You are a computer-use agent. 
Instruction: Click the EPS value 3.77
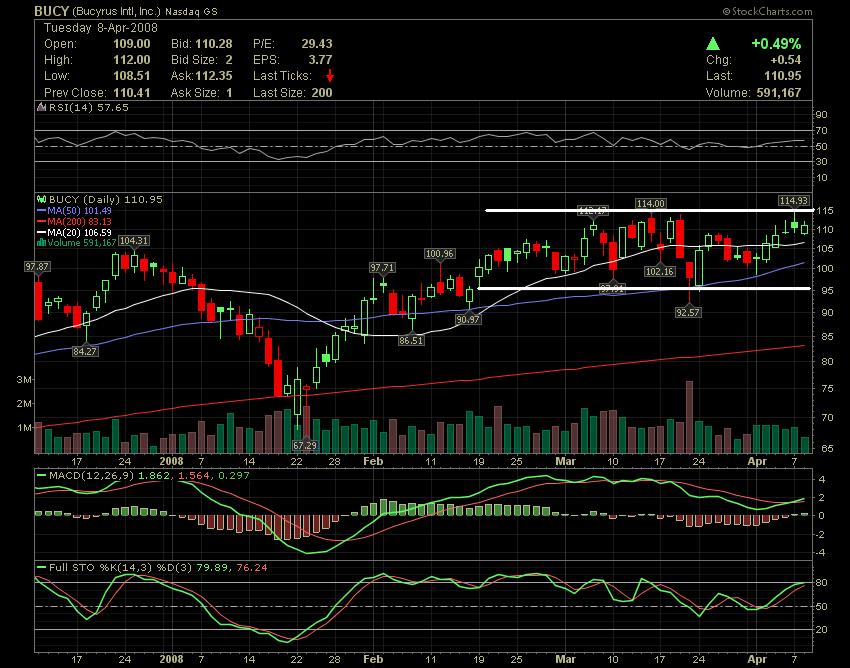point(320,60)
